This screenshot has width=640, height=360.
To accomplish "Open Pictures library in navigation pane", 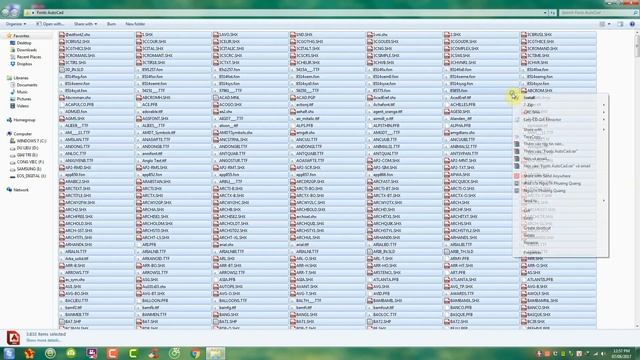I will [x=24, y=99].
